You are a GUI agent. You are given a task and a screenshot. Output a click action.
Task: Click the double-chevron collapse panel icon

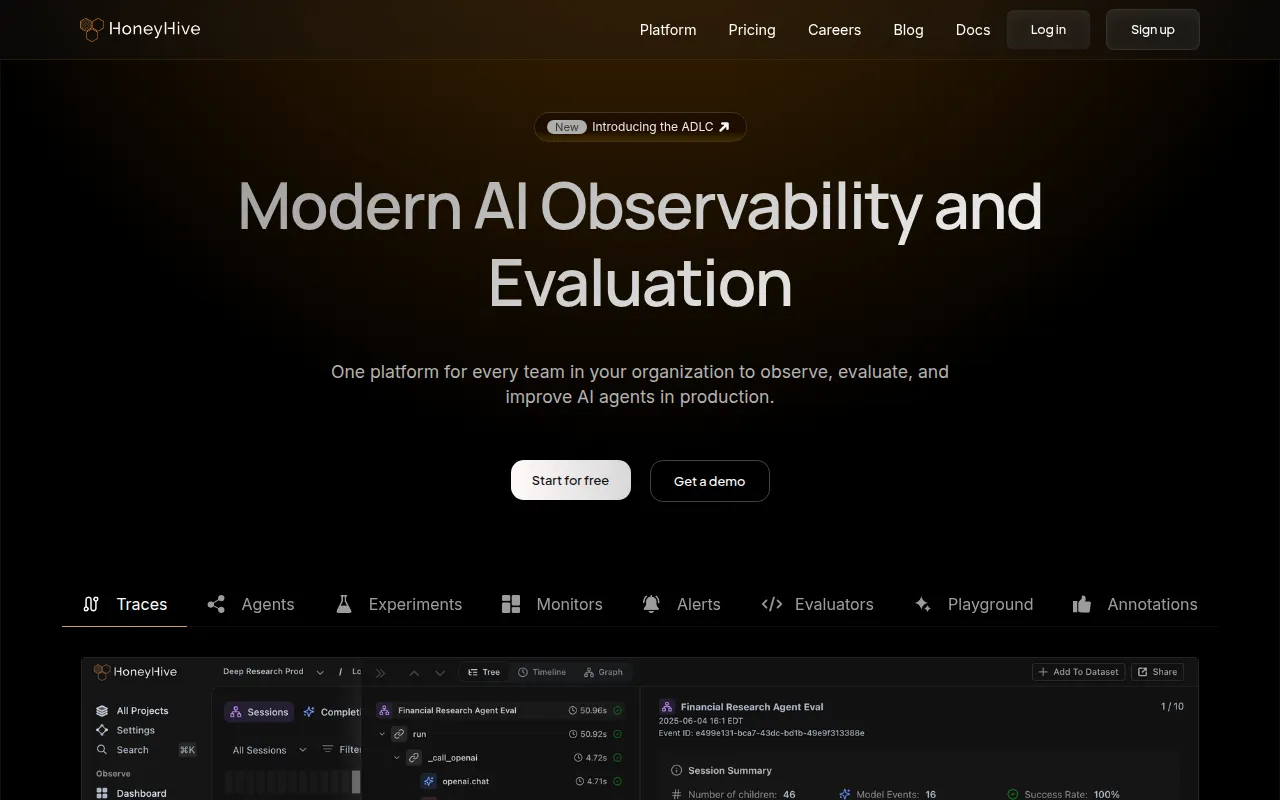[381, 672]
